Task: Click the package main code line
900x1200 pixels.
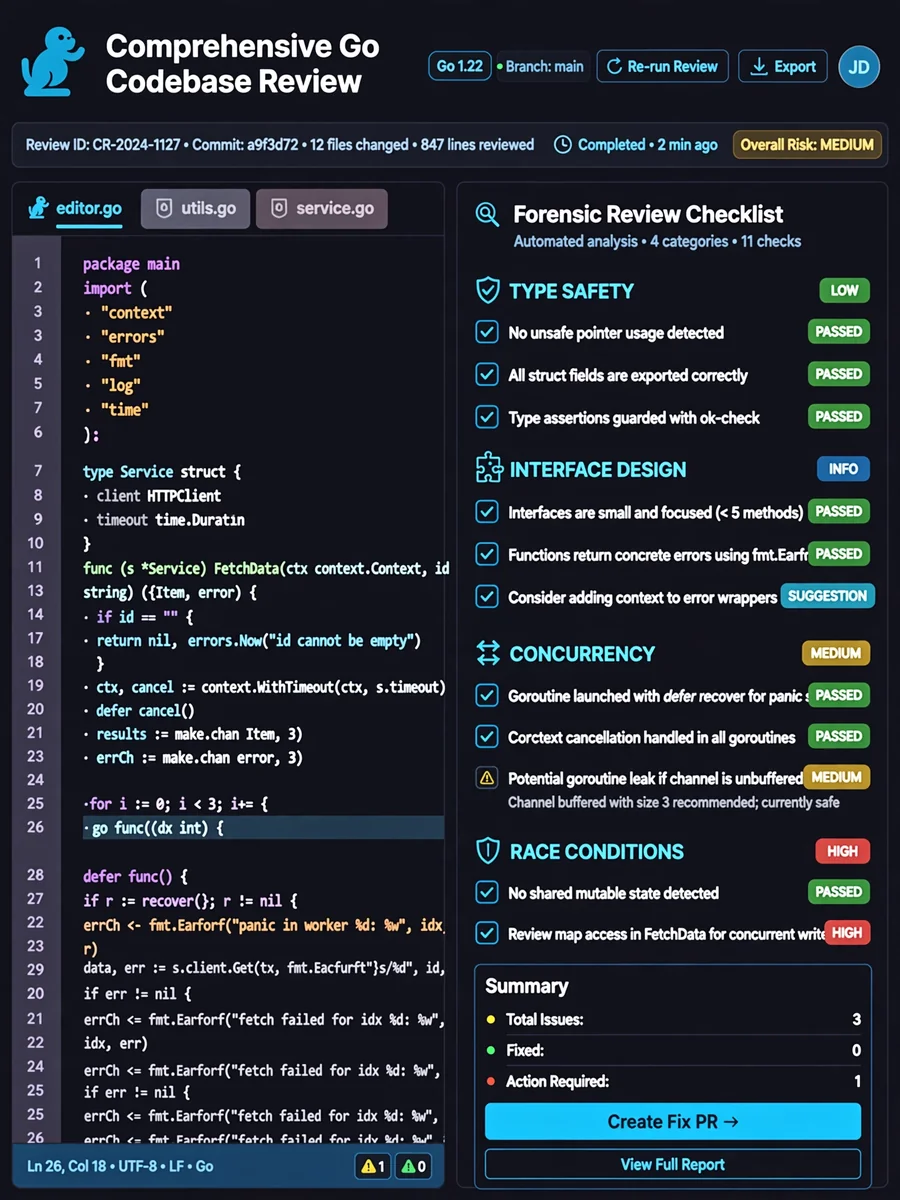Action: (131, 264)
